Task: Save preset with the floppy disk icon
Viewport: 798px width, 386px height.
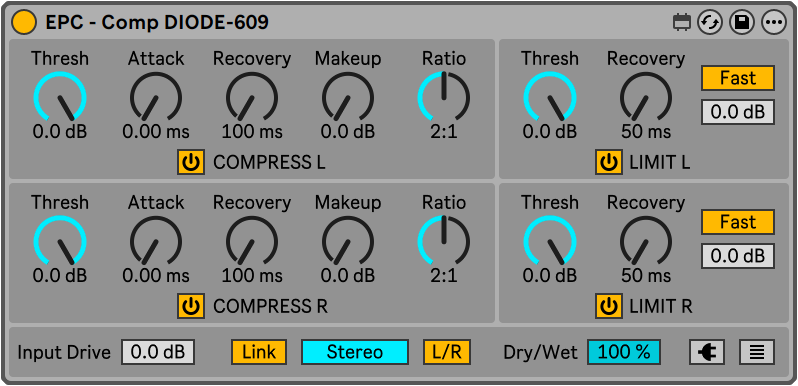Action: point(742,22)
